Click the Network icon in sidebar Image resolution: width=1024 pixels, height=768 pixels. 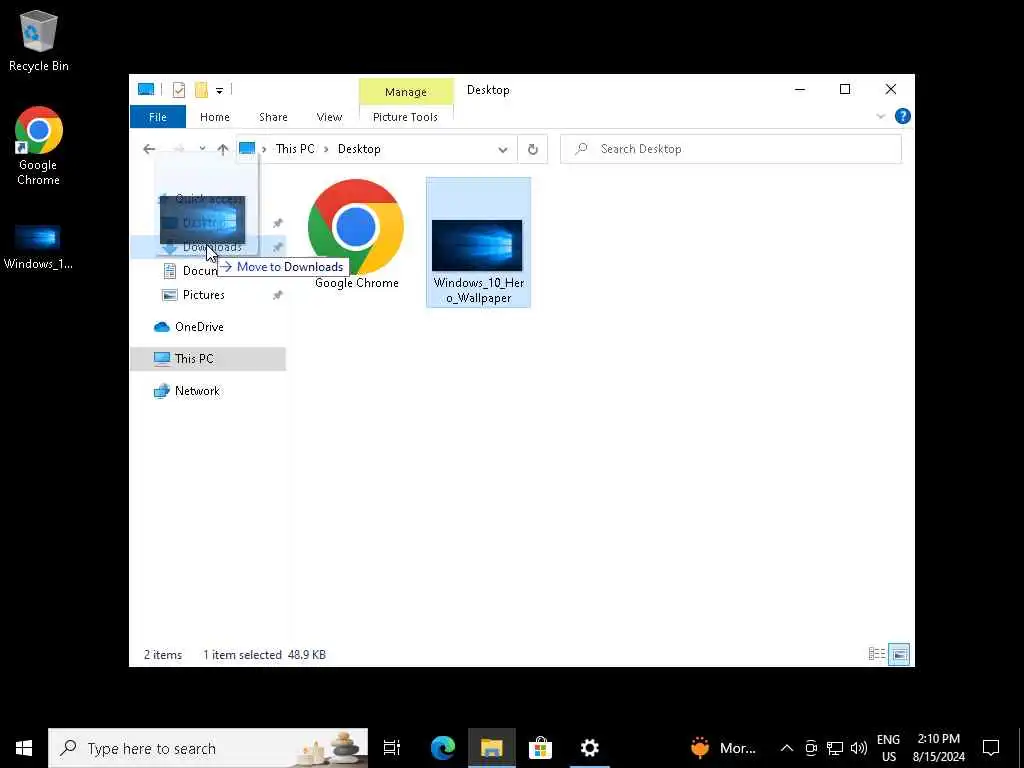pyautogui.click(x=161, y=391)
